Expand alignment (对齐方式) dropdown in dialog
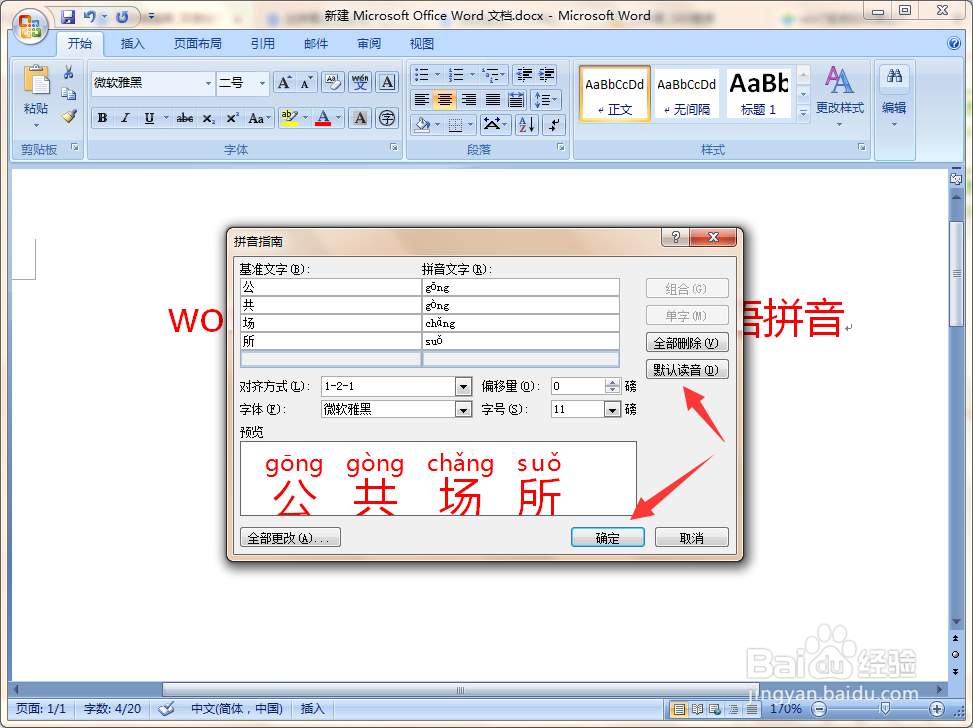Image resolution: width=973 pixels, height=728 pixels. [x=463, y=387]
